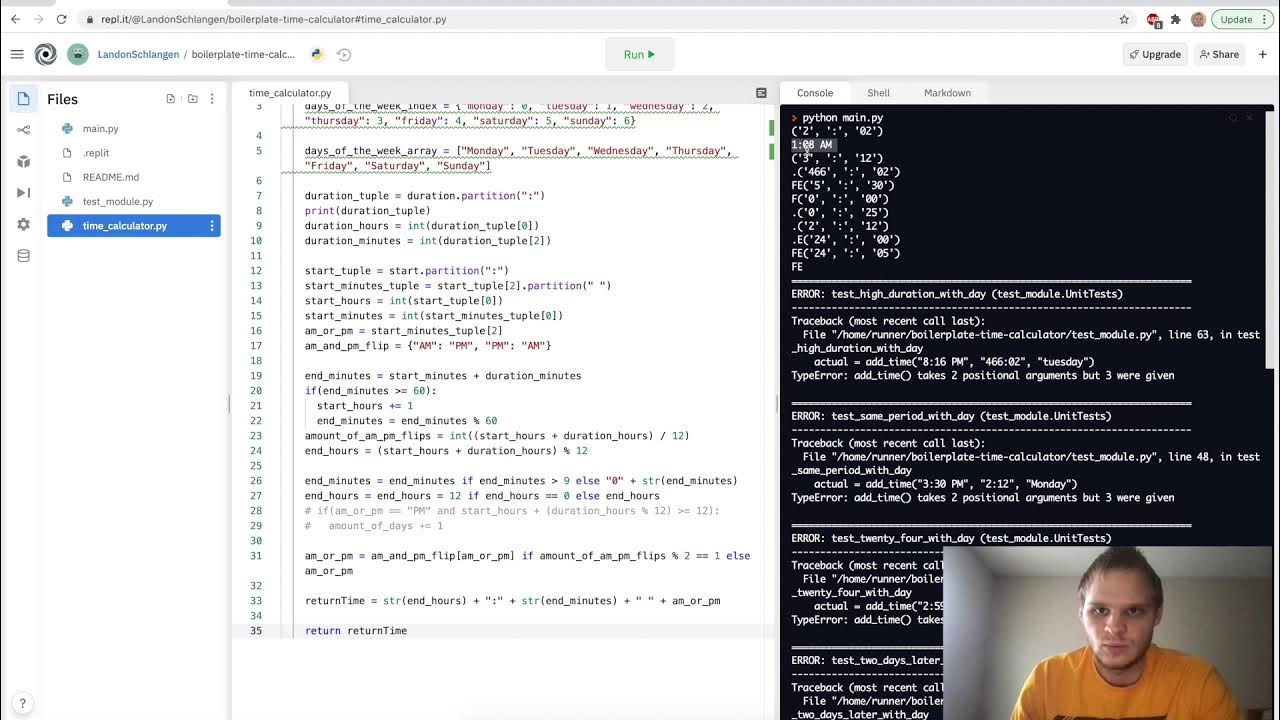Viewport: 1280px width, 720px height.
Task: Open the Chrome profile avatar
Action: [1198, 19]
